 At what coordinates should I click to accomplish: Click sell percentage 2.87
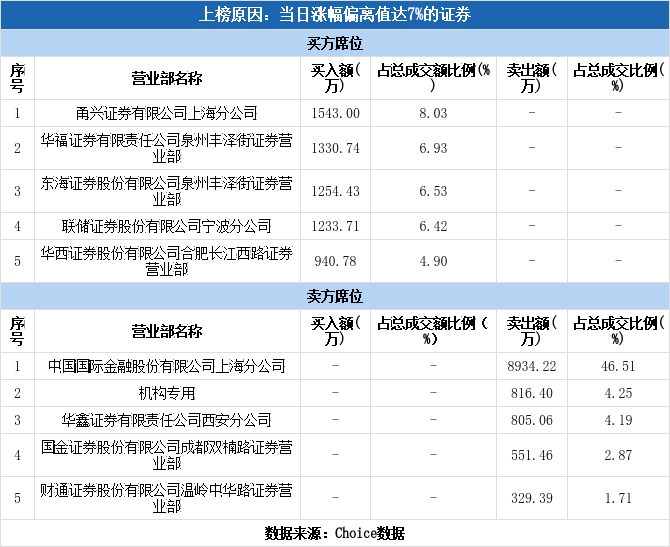[x=618, y=455]
